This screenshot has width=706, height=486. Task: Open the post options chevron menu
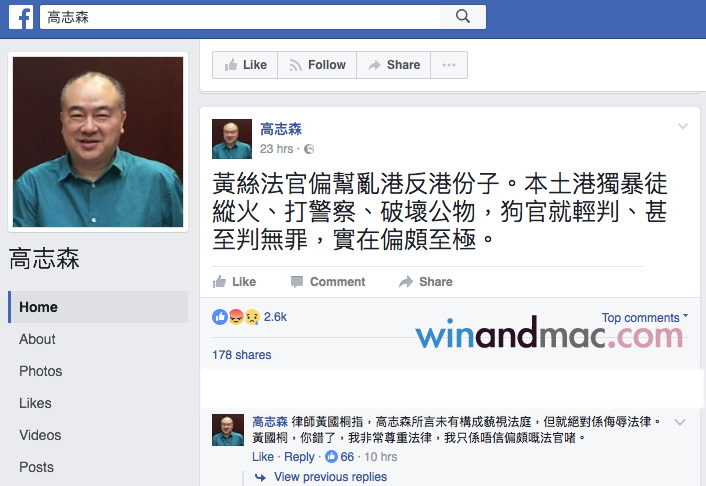click(683, 127)
